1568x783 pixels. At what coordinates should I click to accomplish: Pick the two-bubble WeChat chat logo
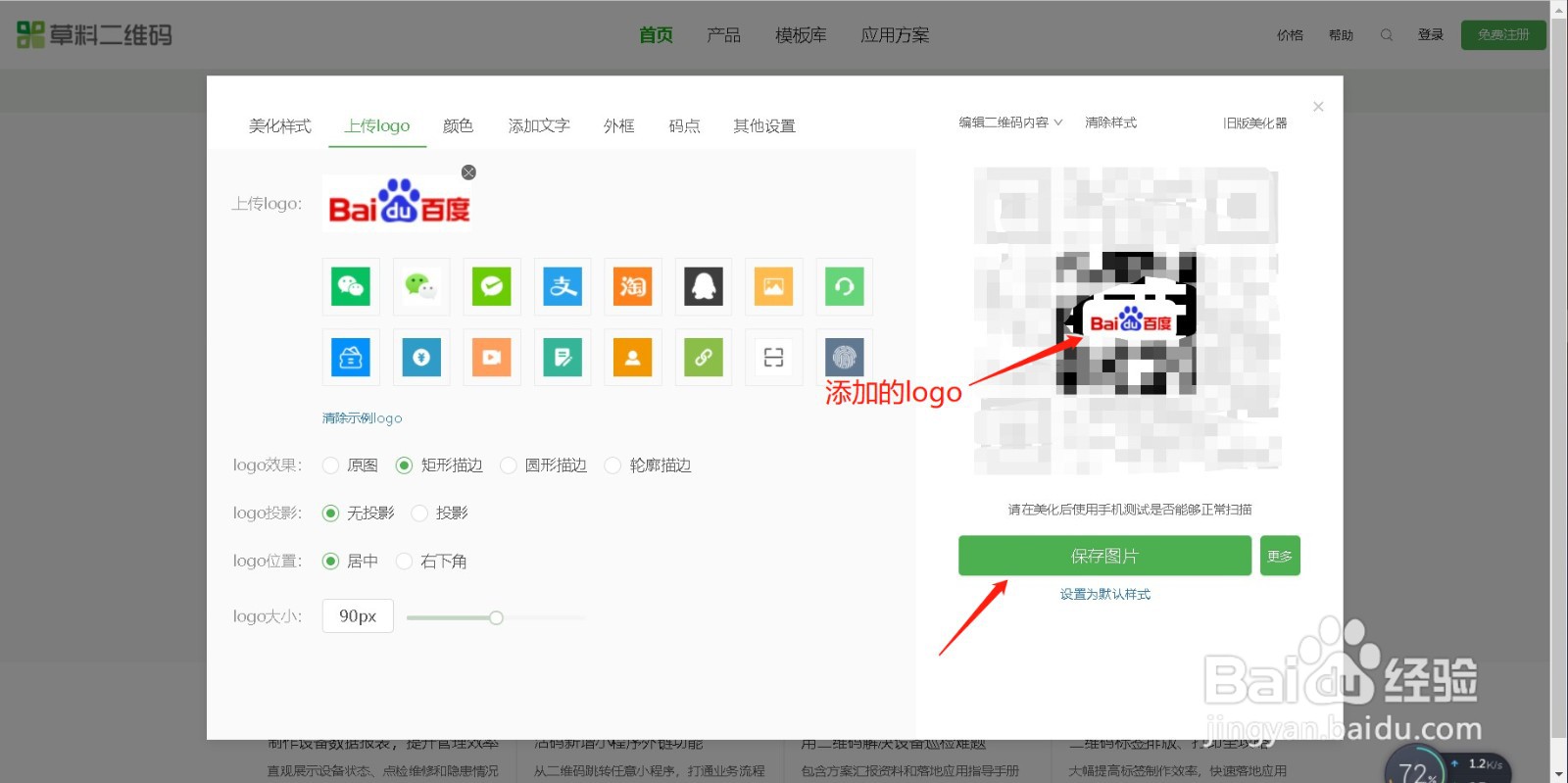click(x=421, y=286)
